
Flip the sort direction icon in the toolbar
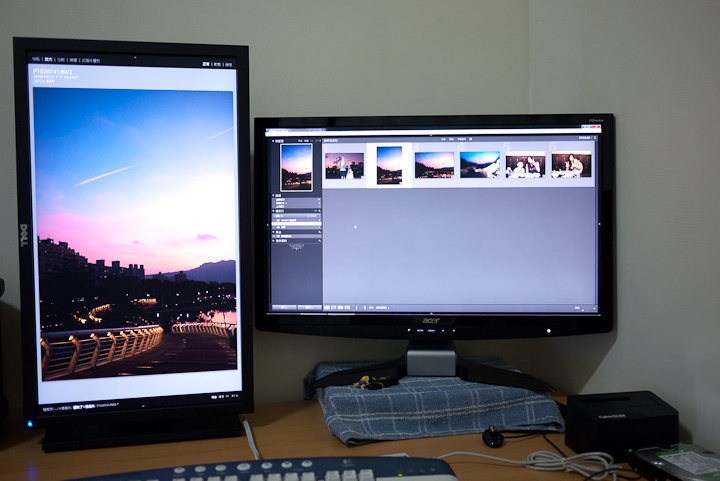(365, 308)
